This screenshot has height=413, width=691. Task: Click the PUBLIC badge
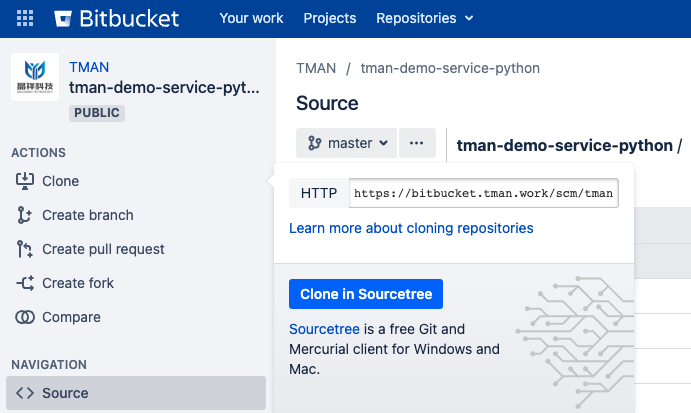coord(97,113)
